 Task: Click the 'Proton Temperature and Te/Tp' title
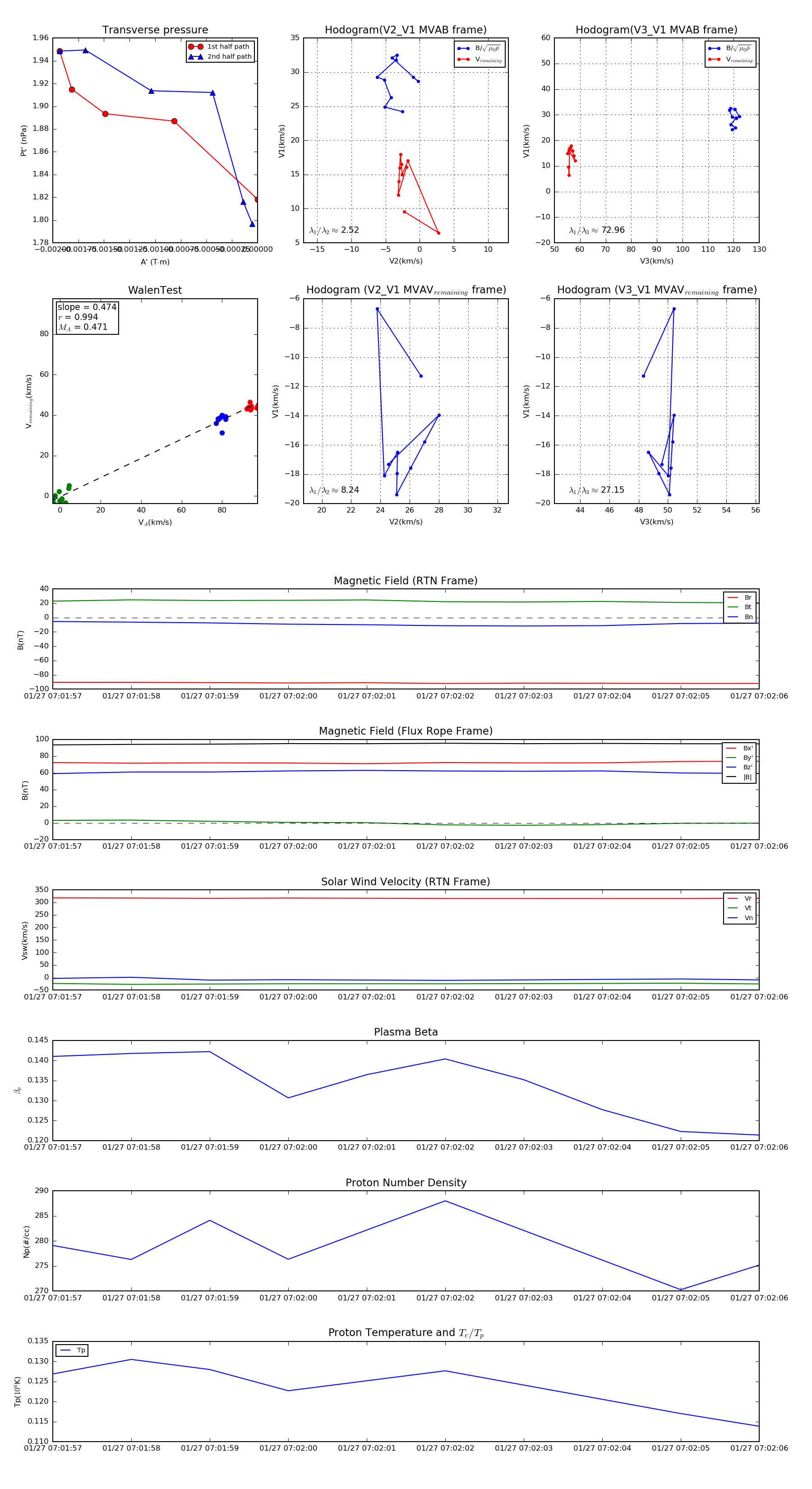[x=406, y=1333]
